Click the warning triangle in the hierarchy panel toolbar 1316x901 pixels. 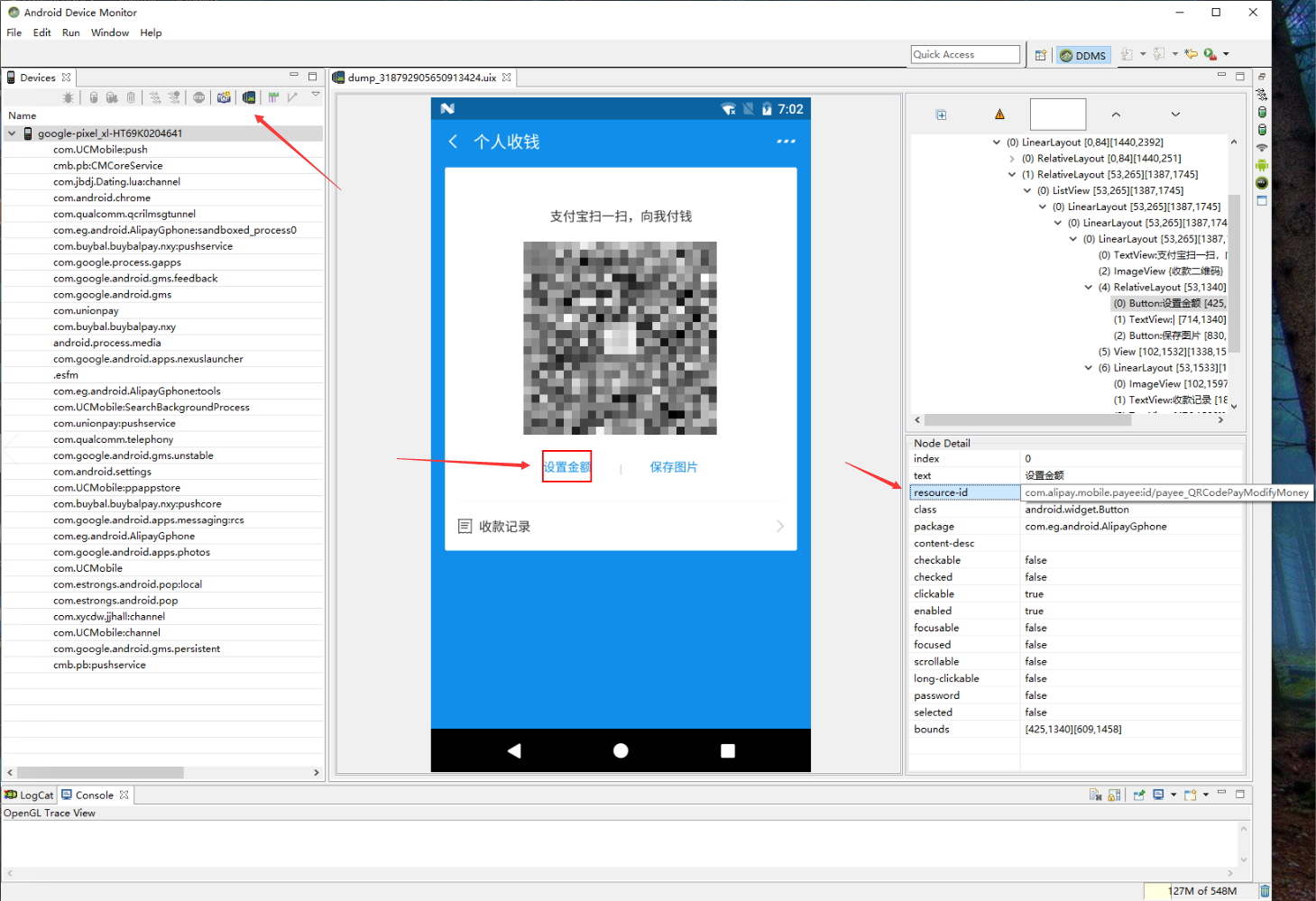point(999,114)
